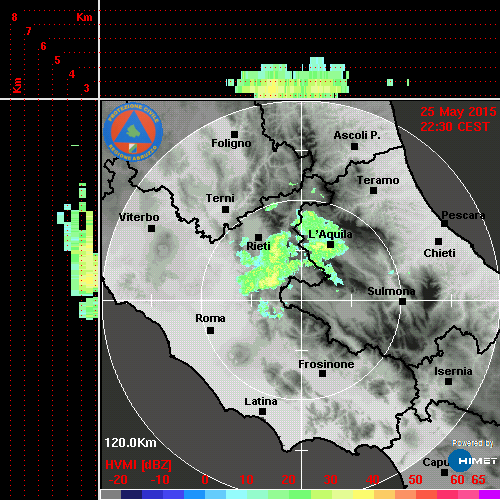Click the Isernia label text
This screenshot has height=500, width=500.
[x=453, y=371]
